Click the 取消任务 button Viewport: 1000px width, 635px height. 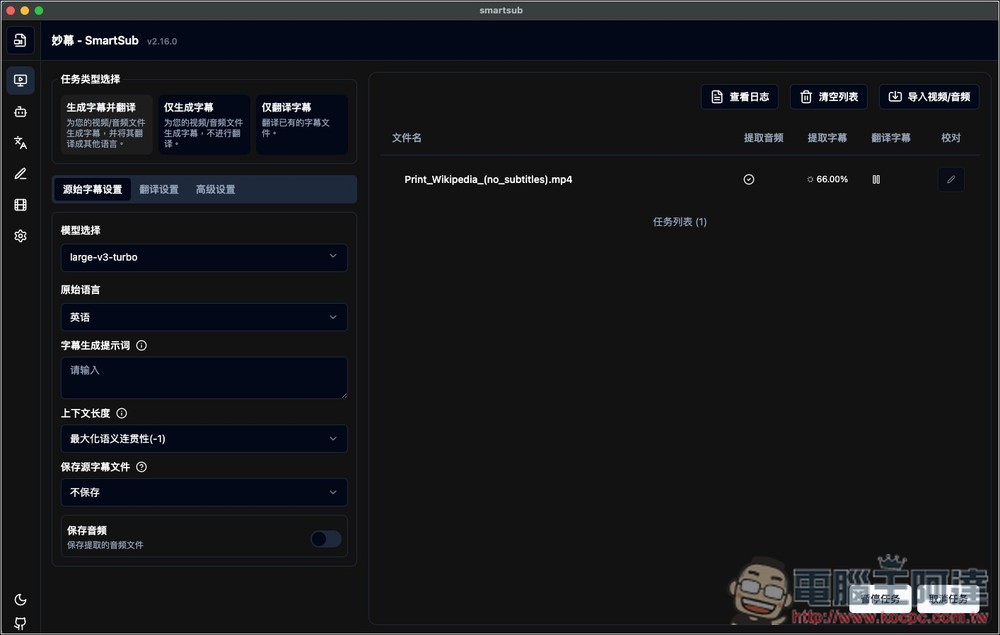[948, 599]
